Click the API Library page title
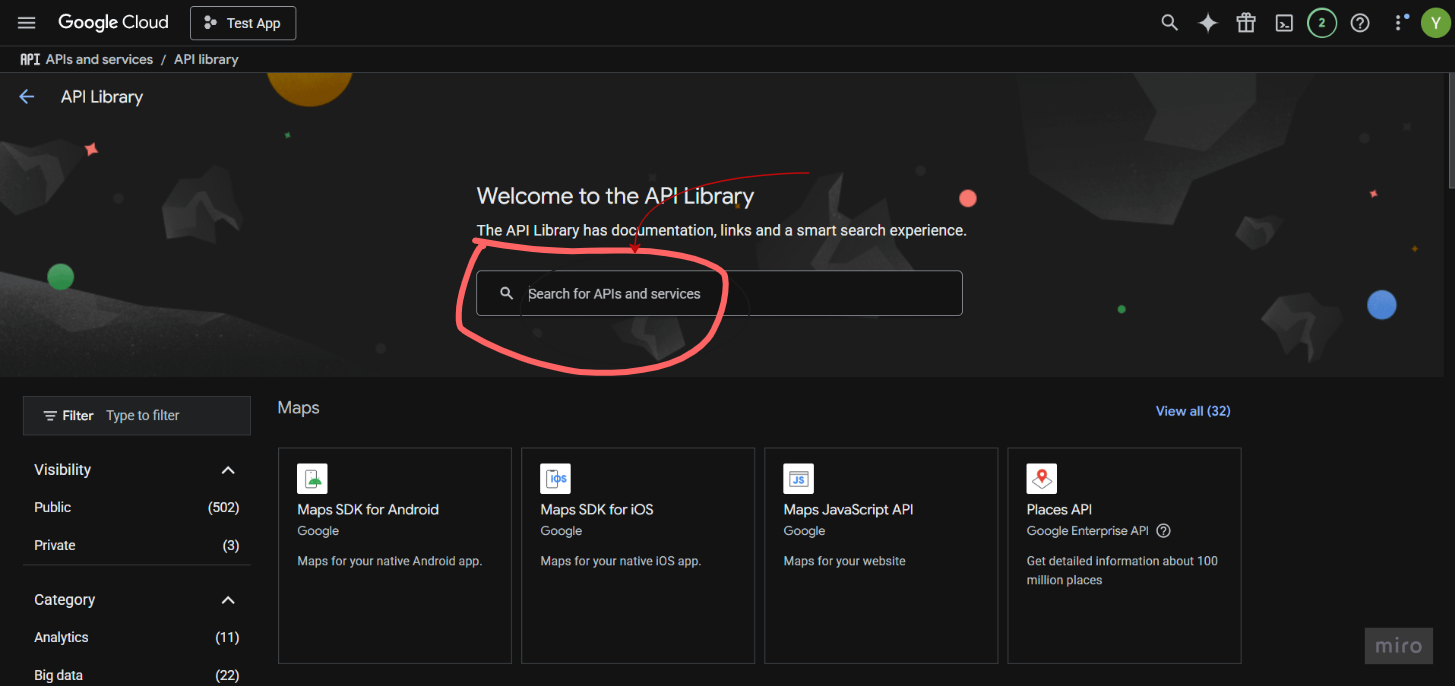The image size is (1455, 686). [x=102, y=97]
